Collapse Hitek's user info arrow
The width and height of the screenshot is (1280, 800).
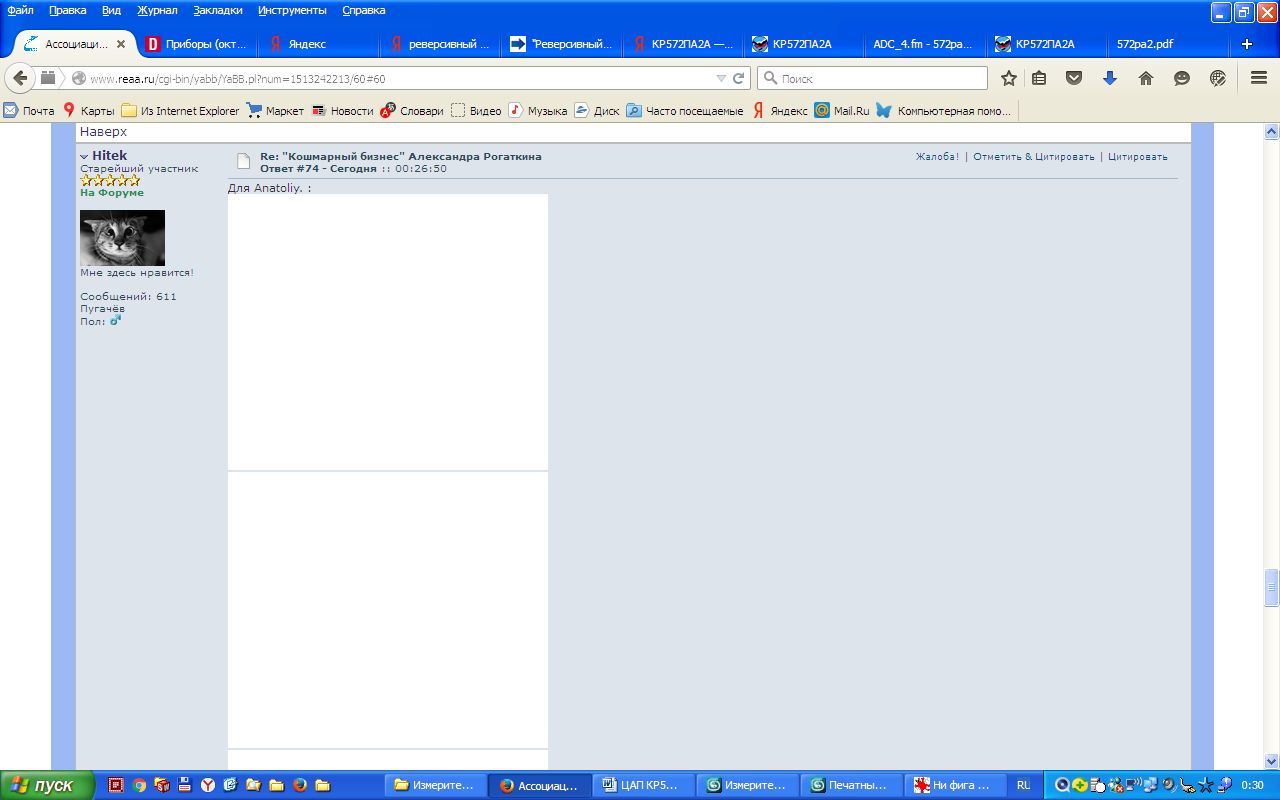coord(84,157)
